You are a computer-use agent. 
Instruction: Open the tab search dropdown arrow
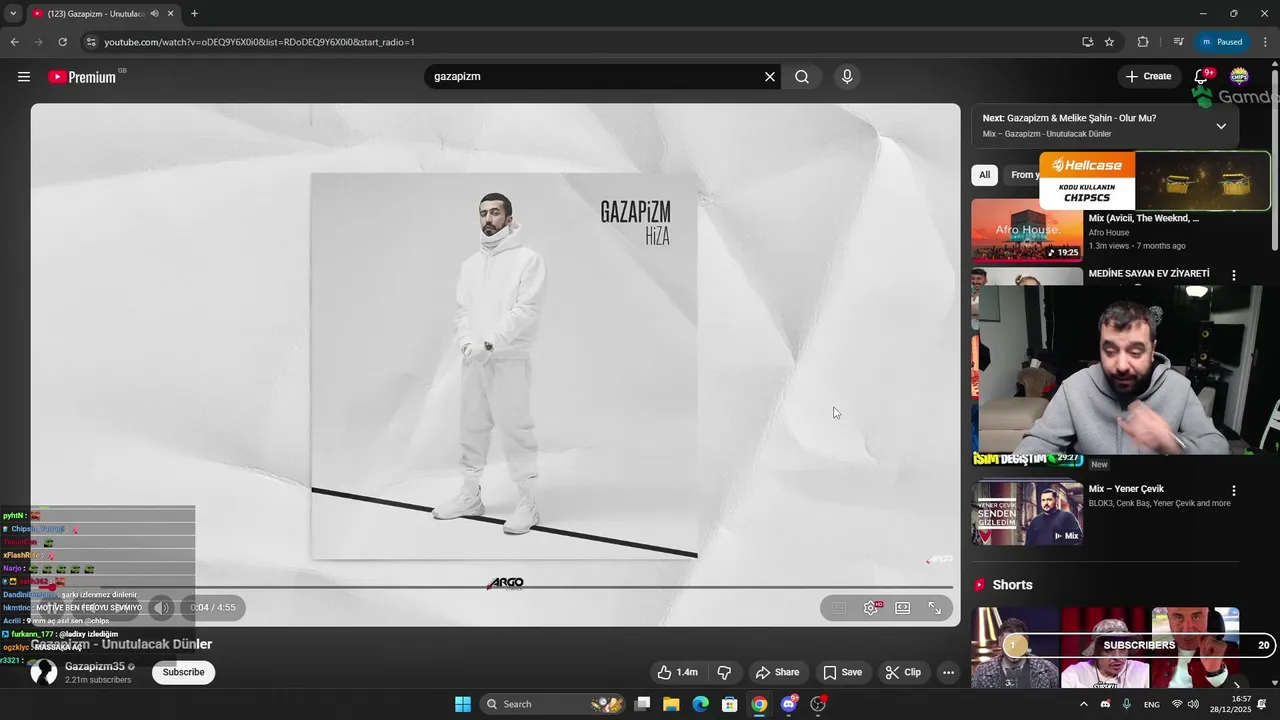[12, 14]
